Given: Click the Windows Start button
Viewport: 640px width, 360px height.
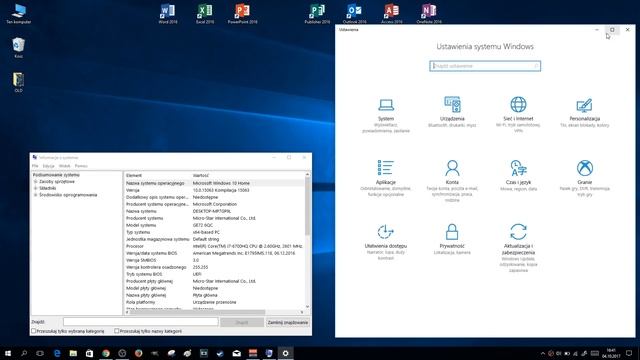Looking at the screenshot, I should click(x=8, y=353).
